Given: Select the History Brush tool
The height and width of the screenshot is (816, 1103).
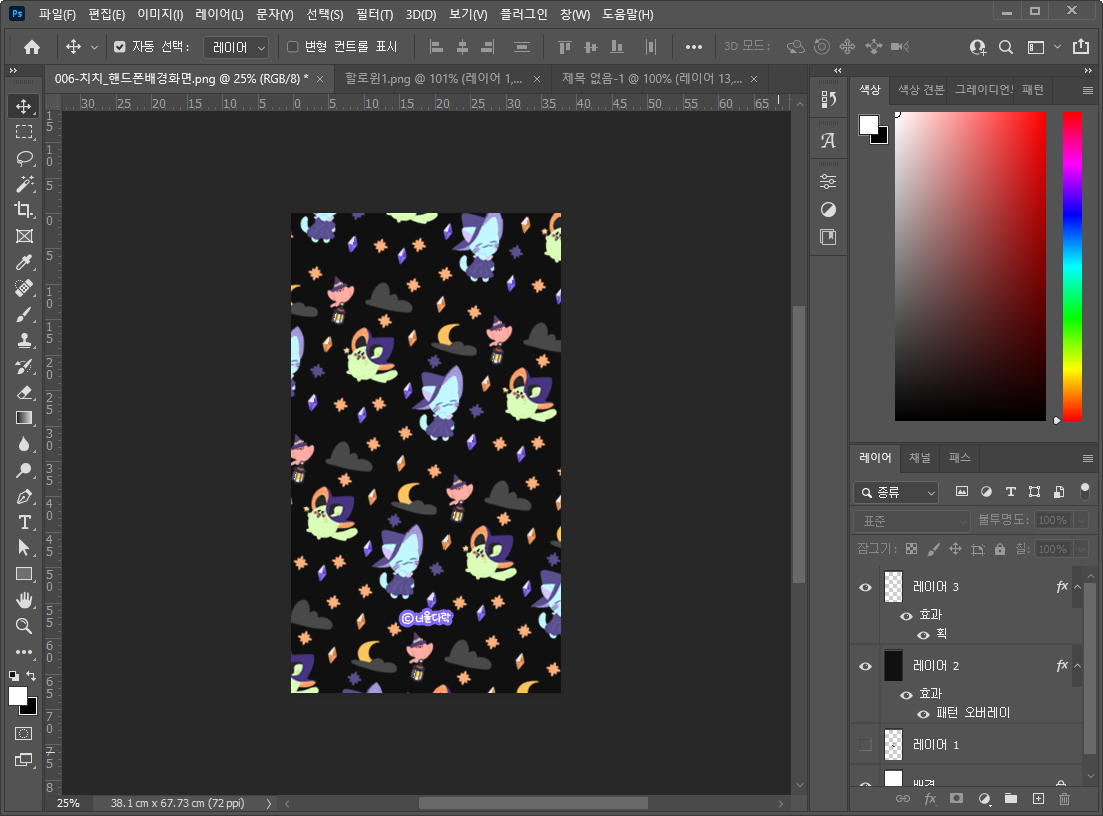Looking at the screenshot, I should pos(24,366).
